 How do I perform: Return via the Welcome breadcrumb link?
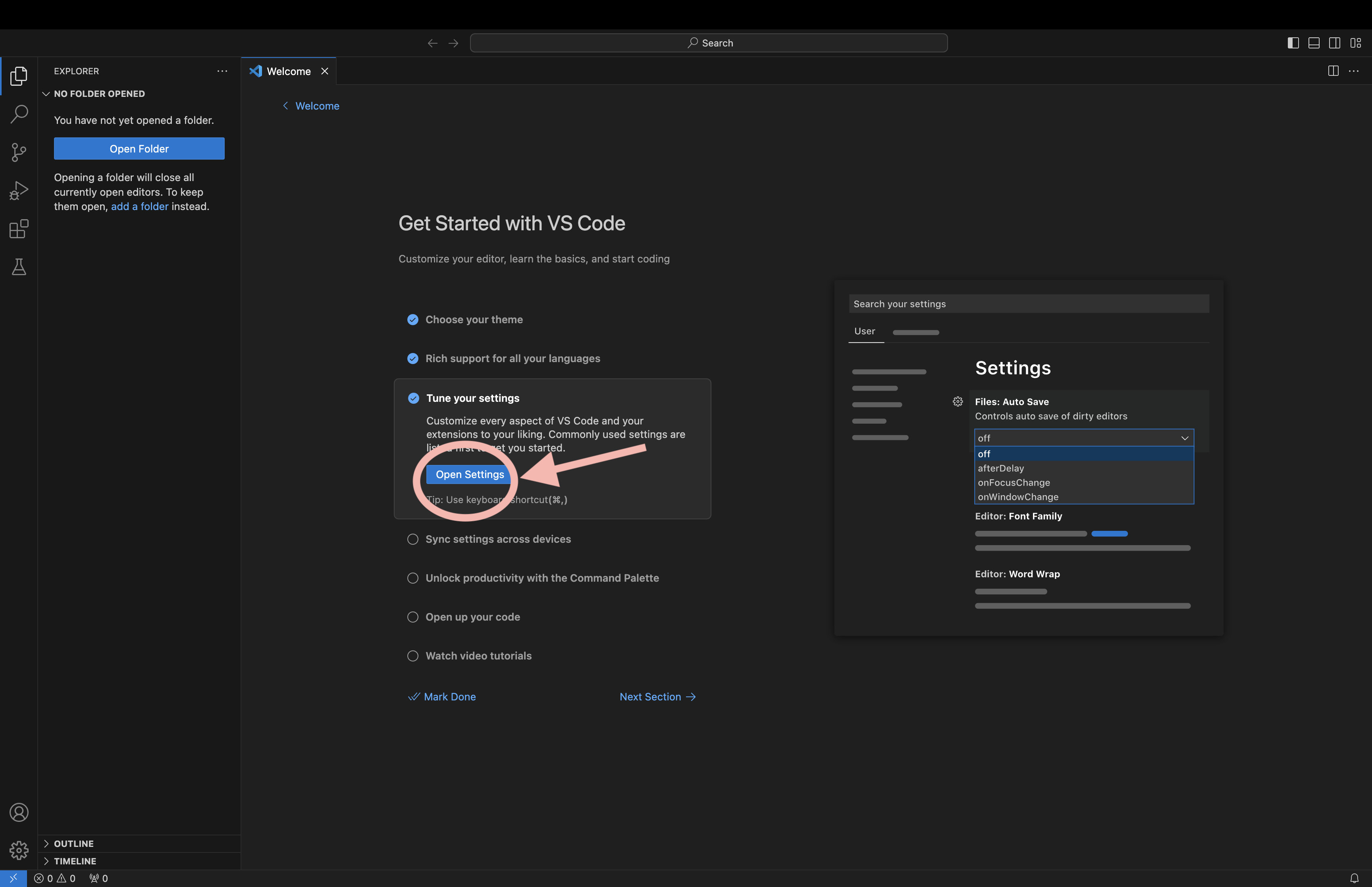click(x=311, y=106)
